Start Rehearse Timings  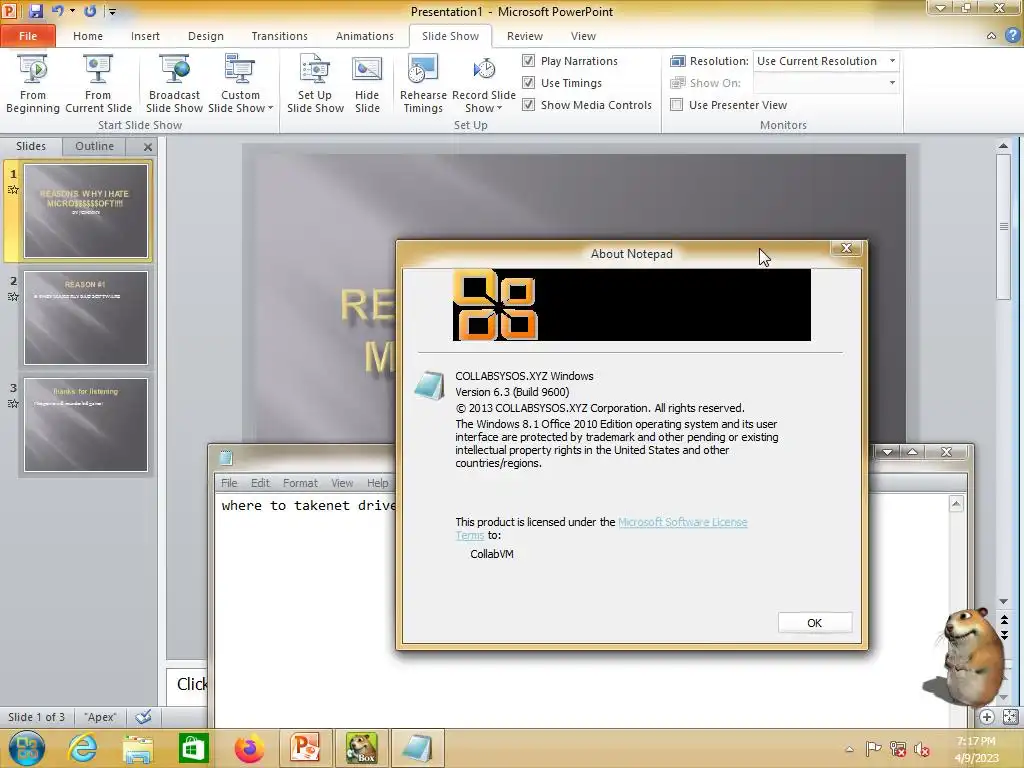423,84
